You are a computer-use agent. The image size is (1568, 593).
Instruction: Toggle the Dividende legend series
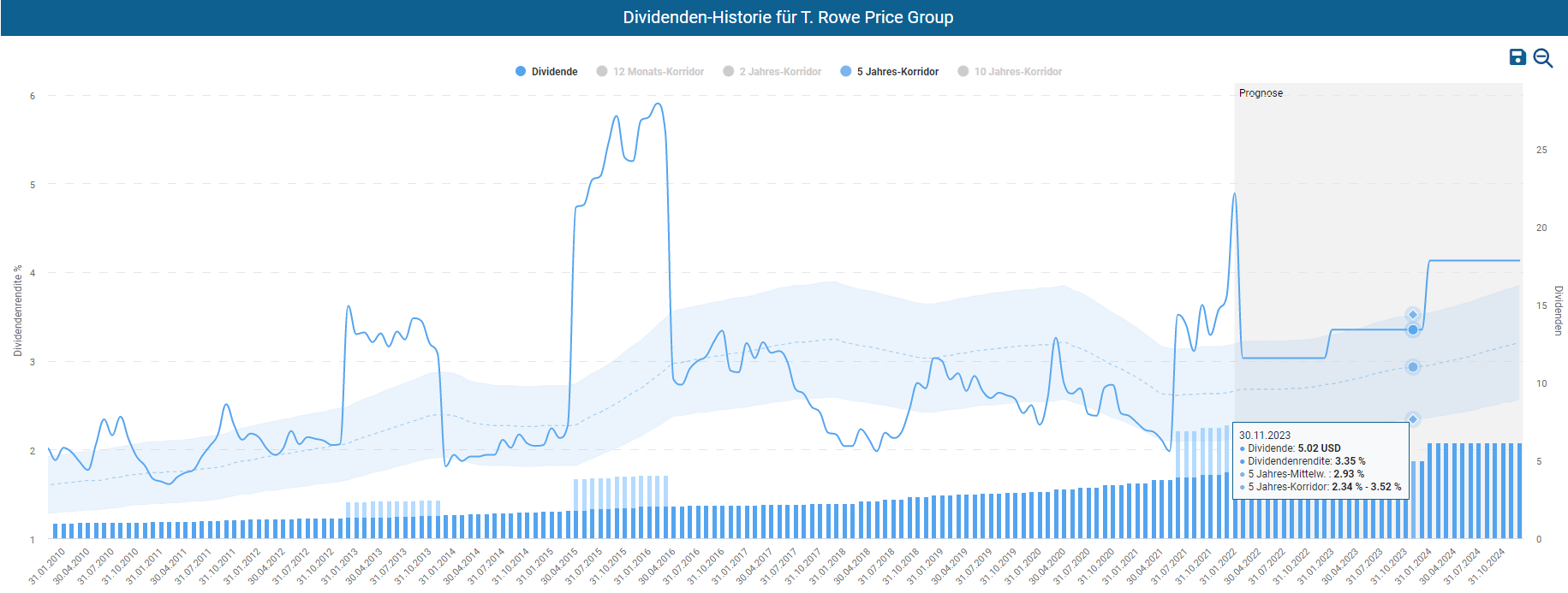[x=546, y=72]
